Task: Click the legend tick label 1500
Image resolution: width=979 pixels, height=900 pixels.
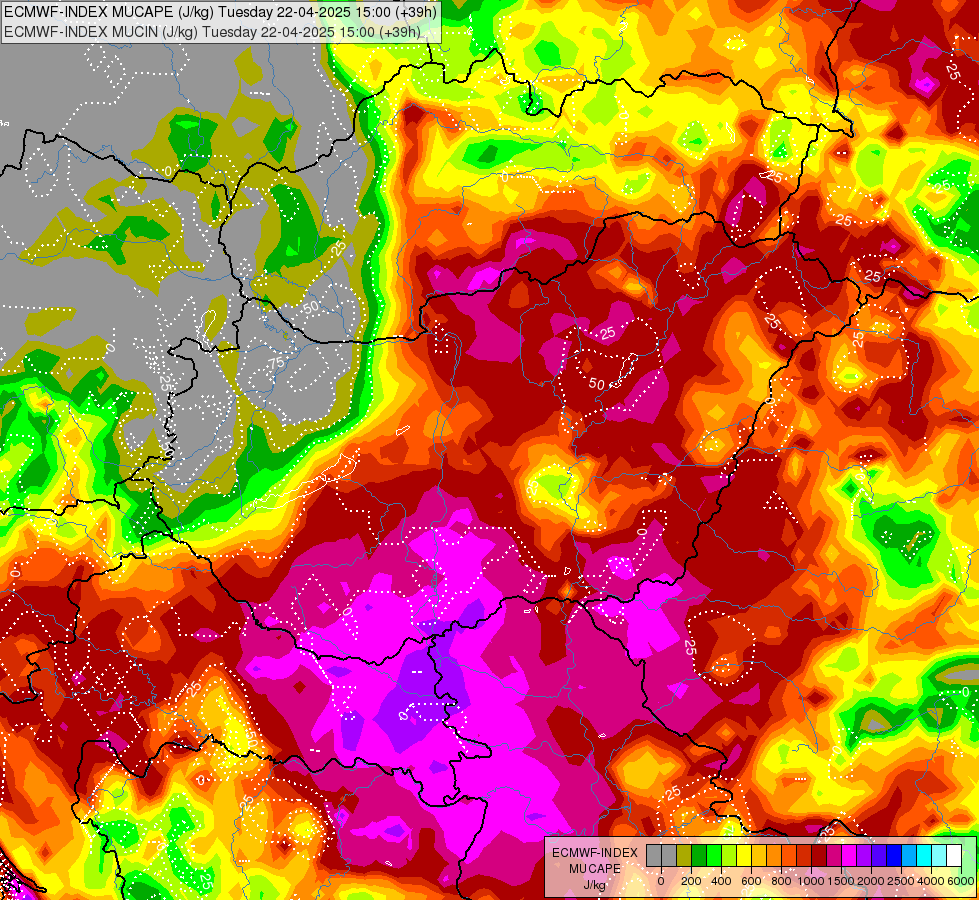Action: 841,881
